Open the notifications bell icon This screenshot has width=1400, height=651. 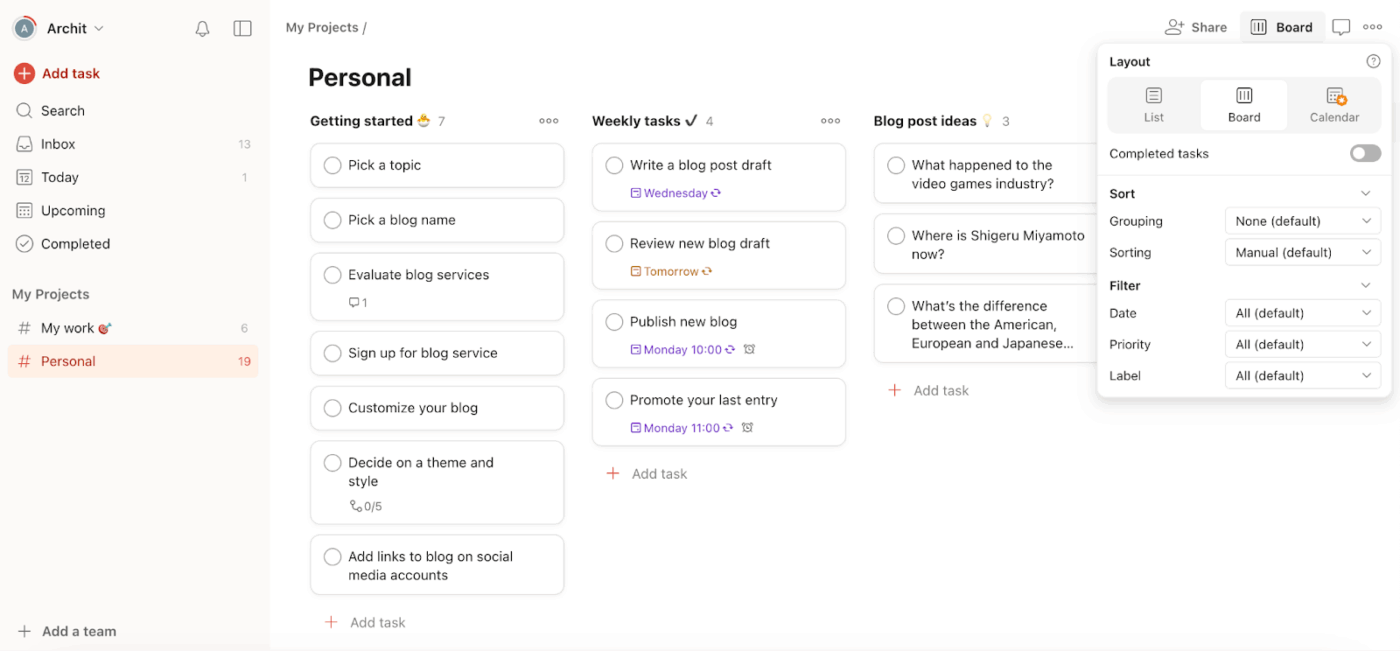pyautogui.click(x=202, y=28)
